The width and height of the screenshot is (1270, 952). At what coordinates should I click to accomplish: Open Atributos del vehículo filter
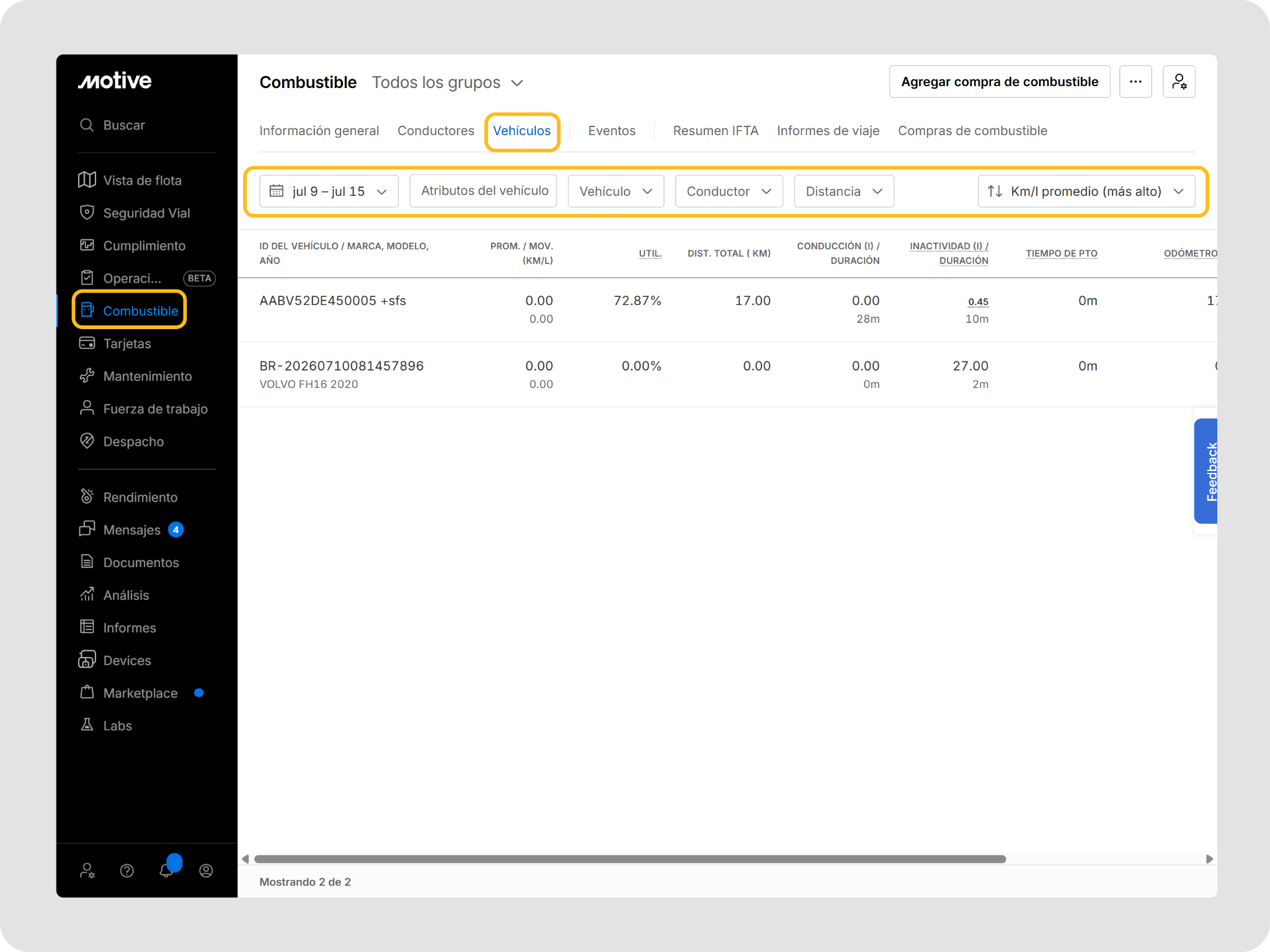[484, 191]
